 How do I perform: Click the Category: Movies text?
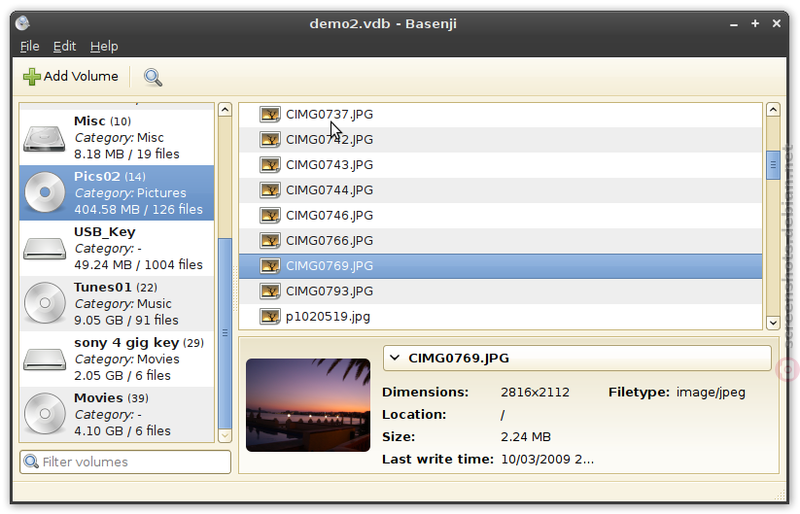(127, 359)
